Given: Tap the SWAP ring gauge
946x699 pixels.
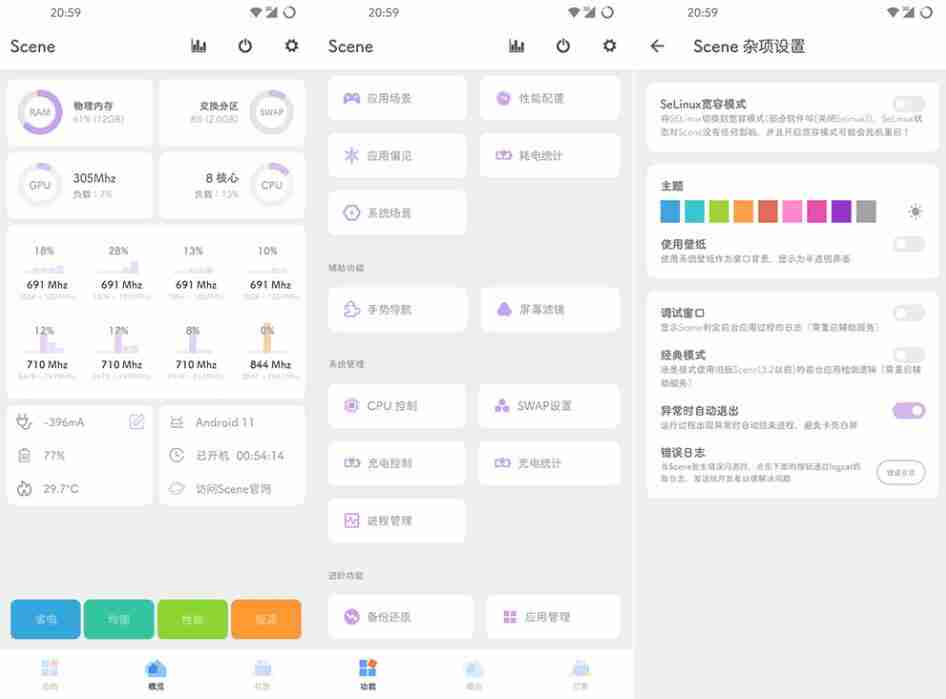Looking at the screenshot, I should pos(271,112).
